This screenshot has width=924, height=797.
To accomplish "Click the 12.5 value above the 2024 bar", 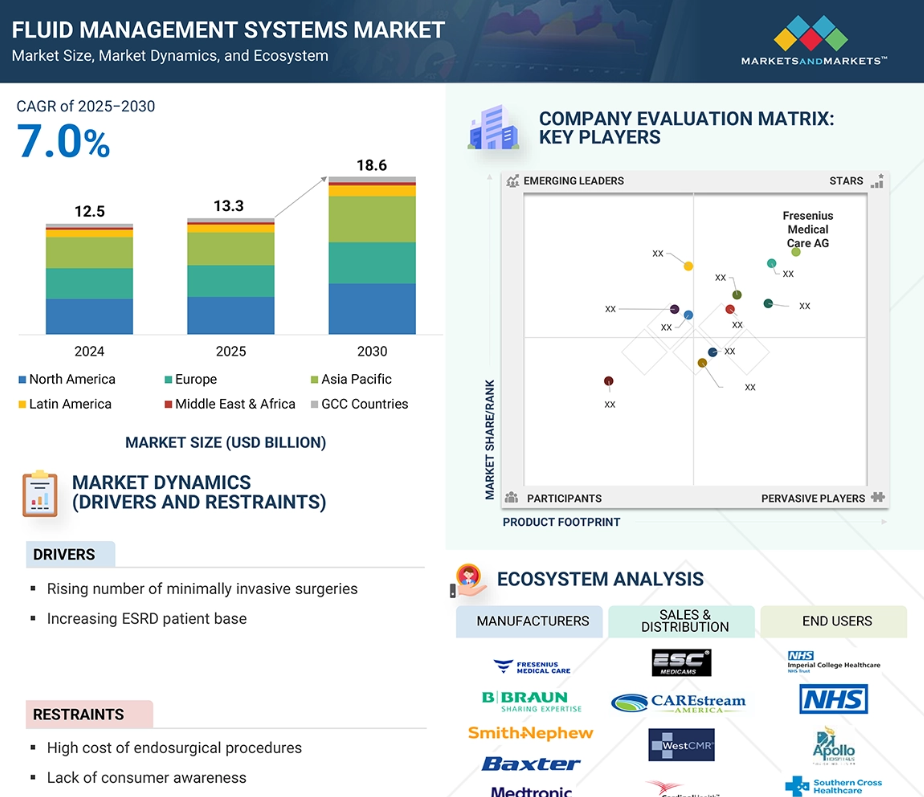I will tap(90, 212).
